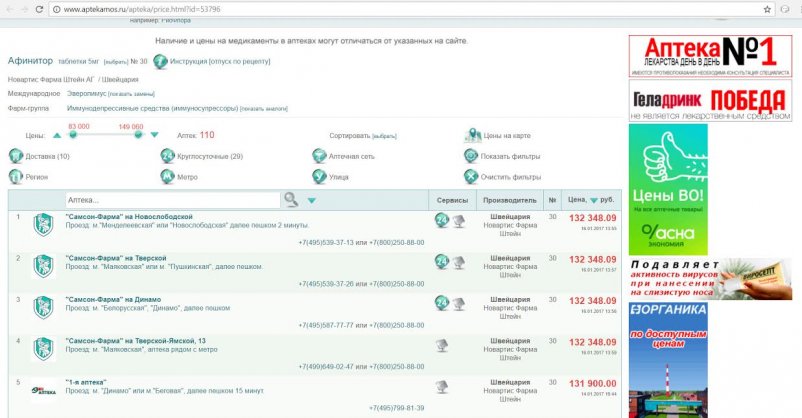
Task: Click 24-hour service icon for Самсон-Фарма на Тверской
Action: coord(442,261)
